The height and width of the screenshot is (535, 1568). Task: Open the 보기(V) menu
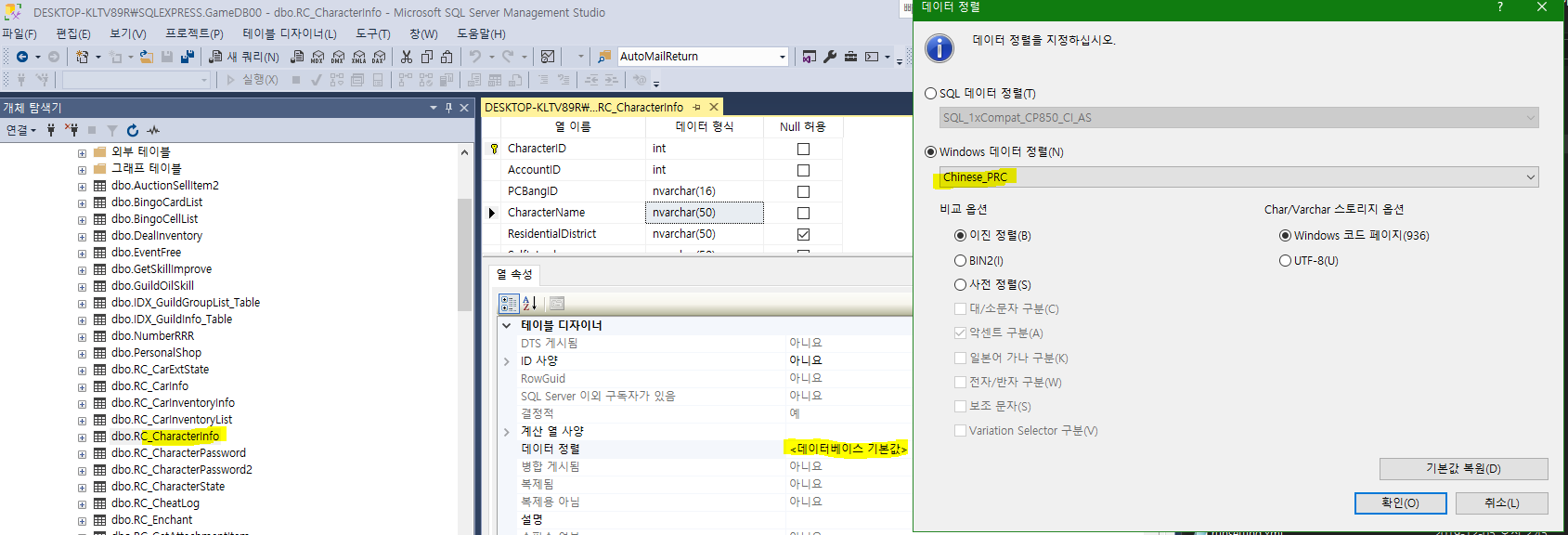click(x=128, y=33)
